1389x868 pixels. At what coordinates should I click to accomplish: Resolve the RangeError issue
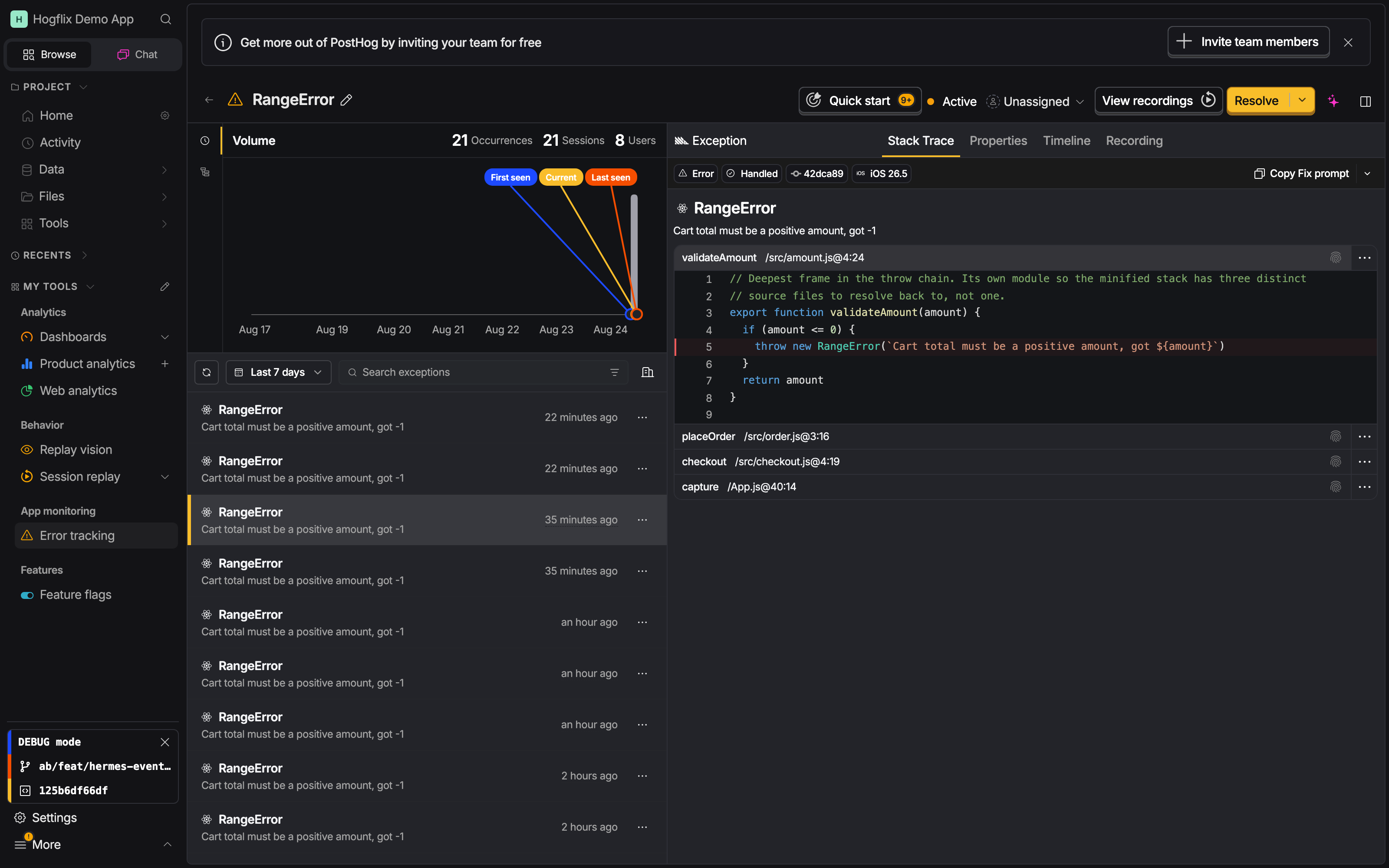(x=1257, y=100)
